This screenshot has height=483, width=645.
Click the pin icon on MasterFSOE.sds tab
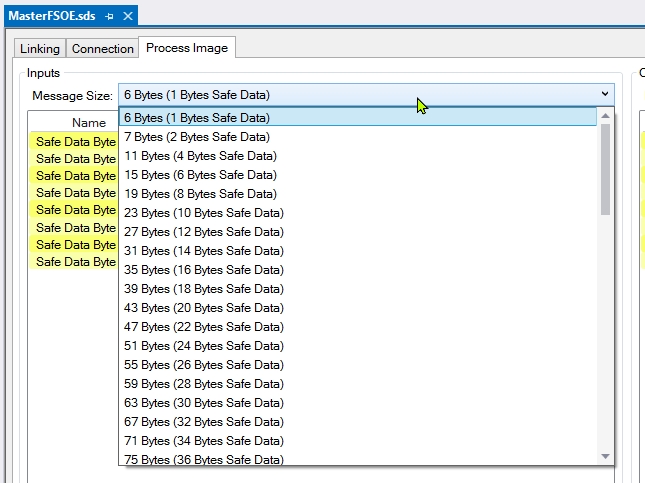point(109,17)
